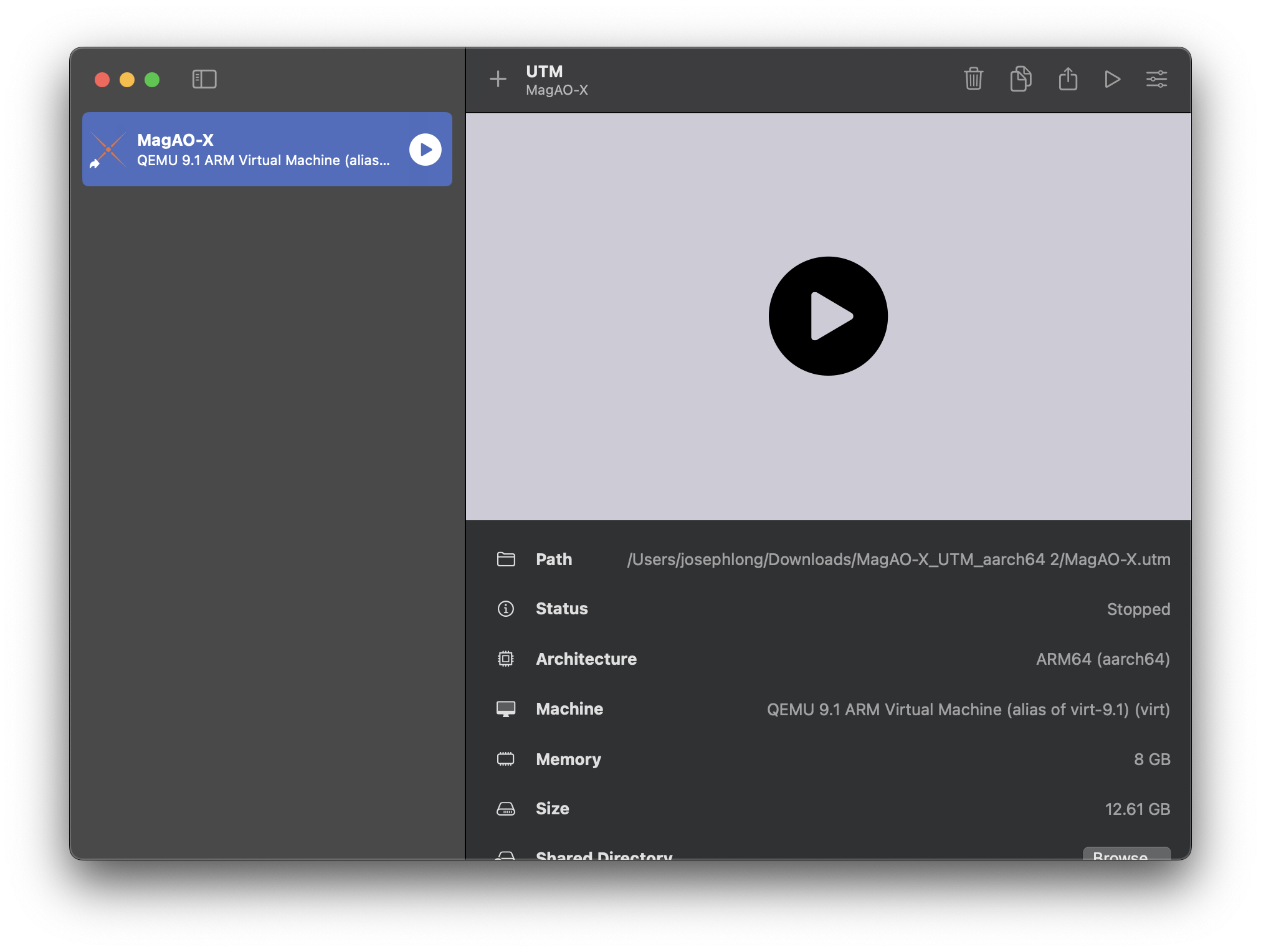Click the Machine label

pos(569,709)
